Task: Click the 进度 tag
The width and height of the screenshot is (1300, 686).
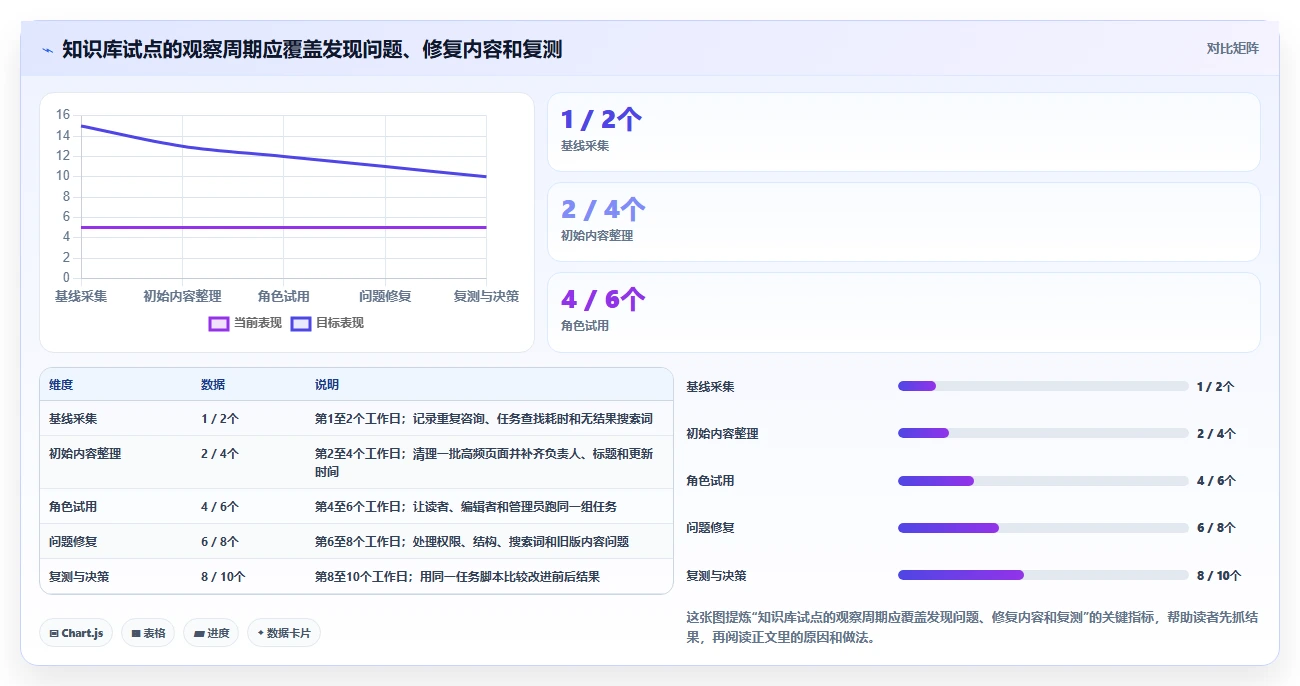Action: tap(211, 633)
